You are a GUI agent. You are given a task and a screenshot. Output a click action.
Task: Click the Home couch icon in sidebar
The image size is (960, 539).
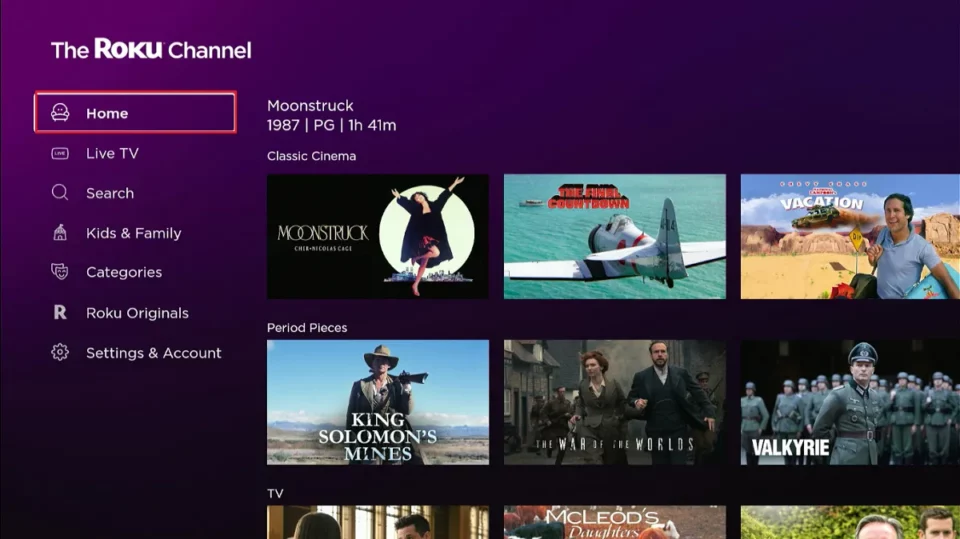60,113
